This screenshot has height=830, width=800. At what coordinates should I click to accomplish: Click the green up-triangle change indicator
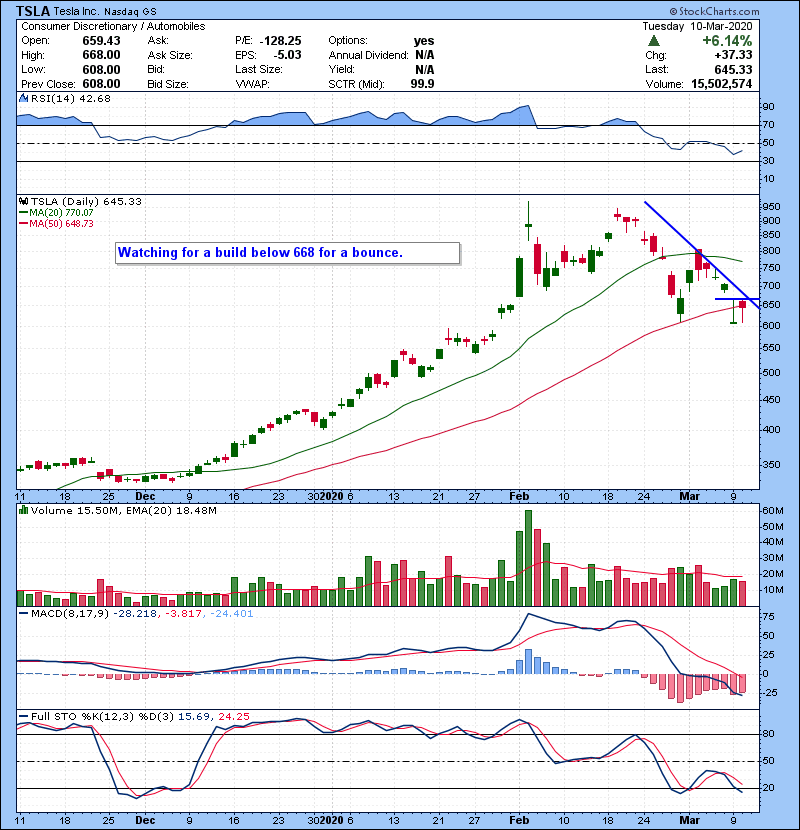[x=654, y=41]
